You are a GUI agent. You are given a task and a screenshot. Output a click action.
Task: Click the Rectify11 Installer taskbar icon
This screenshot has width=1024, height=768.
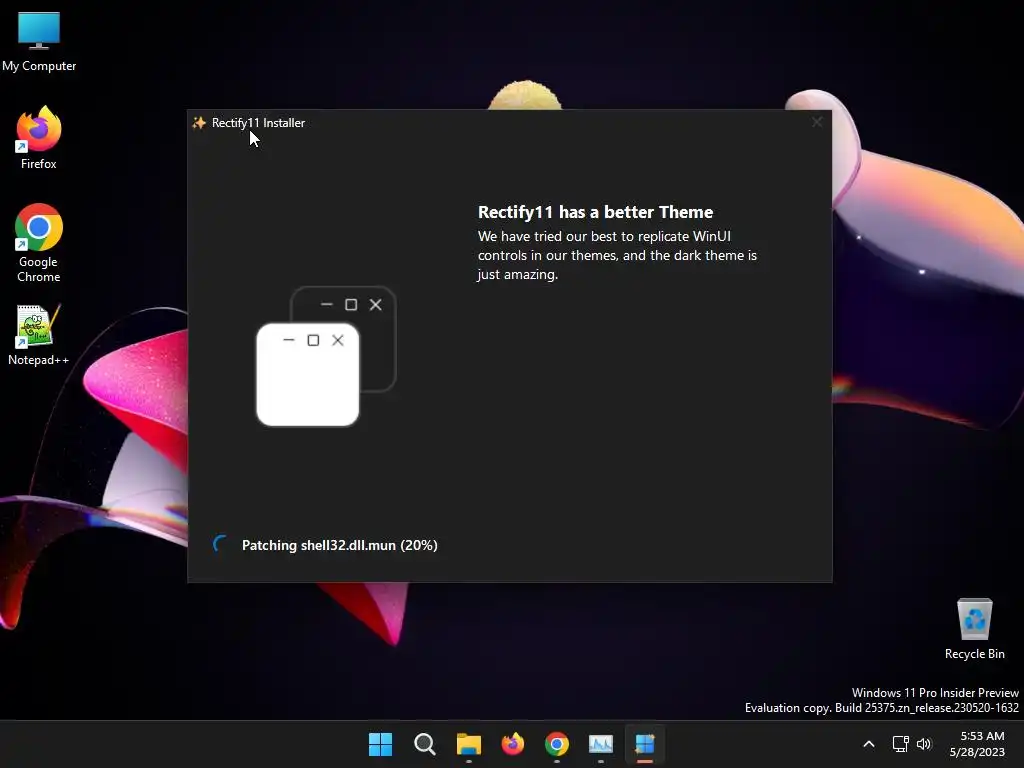click(x=645, y=744)
